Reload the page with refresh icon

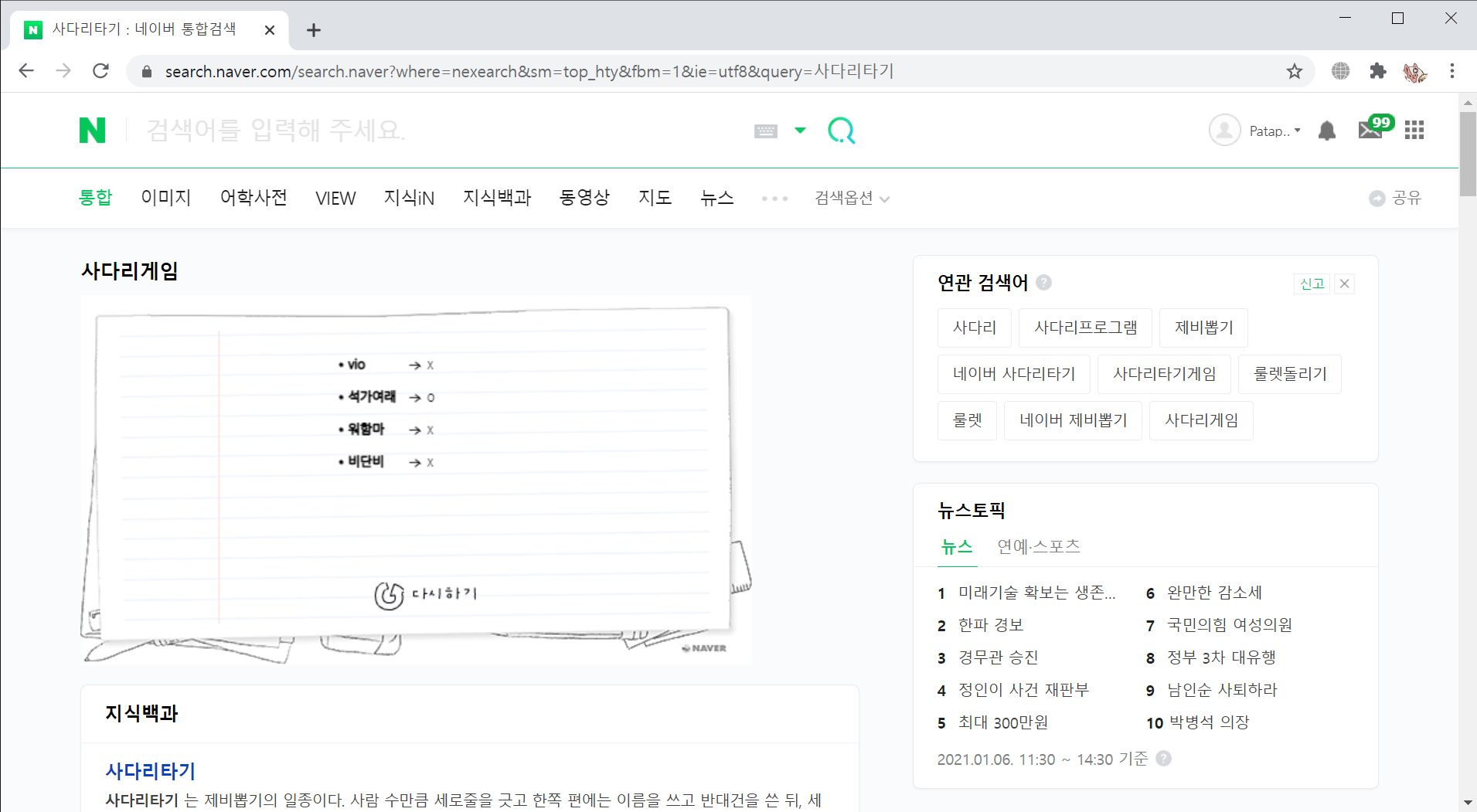click(x=100, y=71)
